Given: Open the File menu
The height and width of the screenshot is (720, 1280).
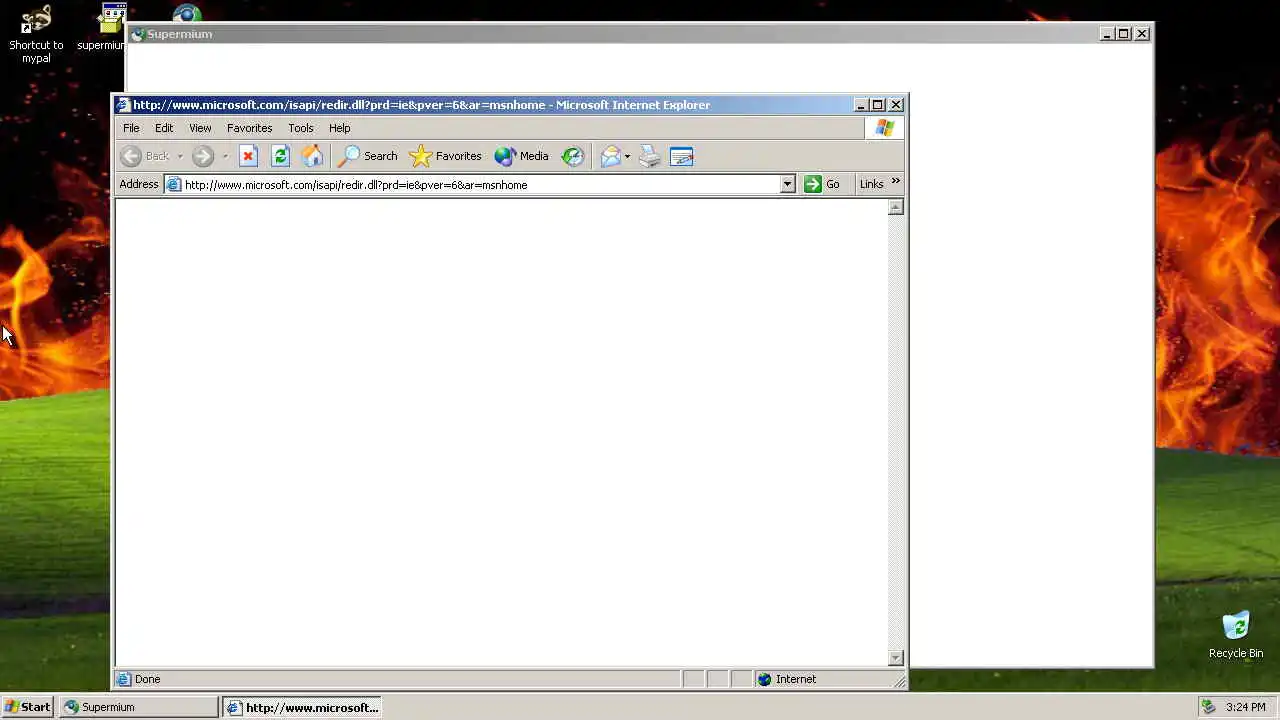Looking at the screenshot, I should (131, 128).
